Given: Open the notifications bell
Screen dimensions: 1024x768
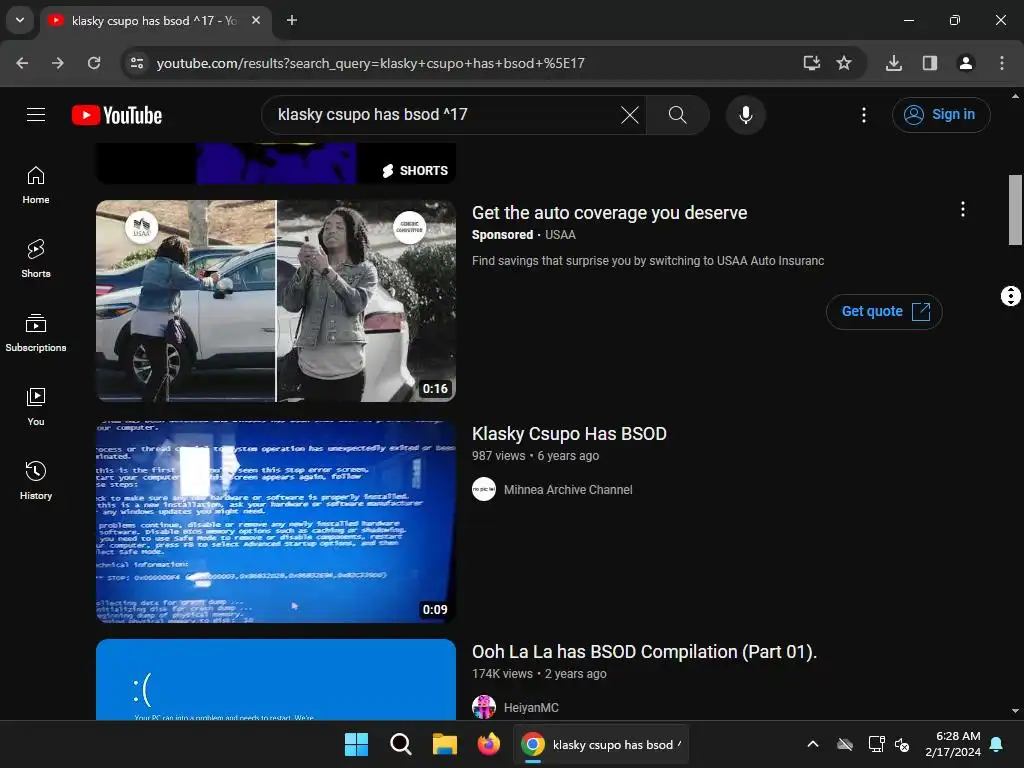Looking at the screenshot, I should [997, 744].
